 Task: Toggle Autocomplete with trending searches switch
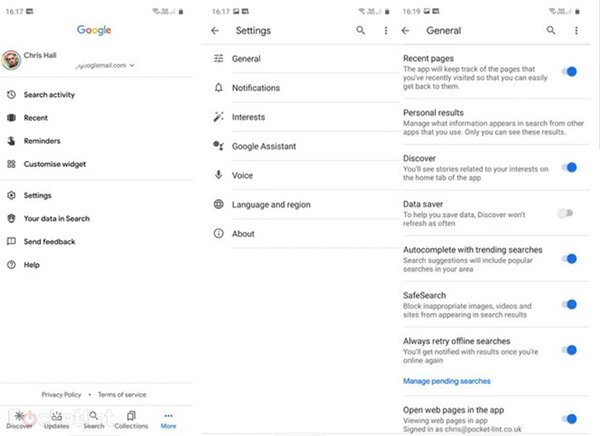pos(569,259)
